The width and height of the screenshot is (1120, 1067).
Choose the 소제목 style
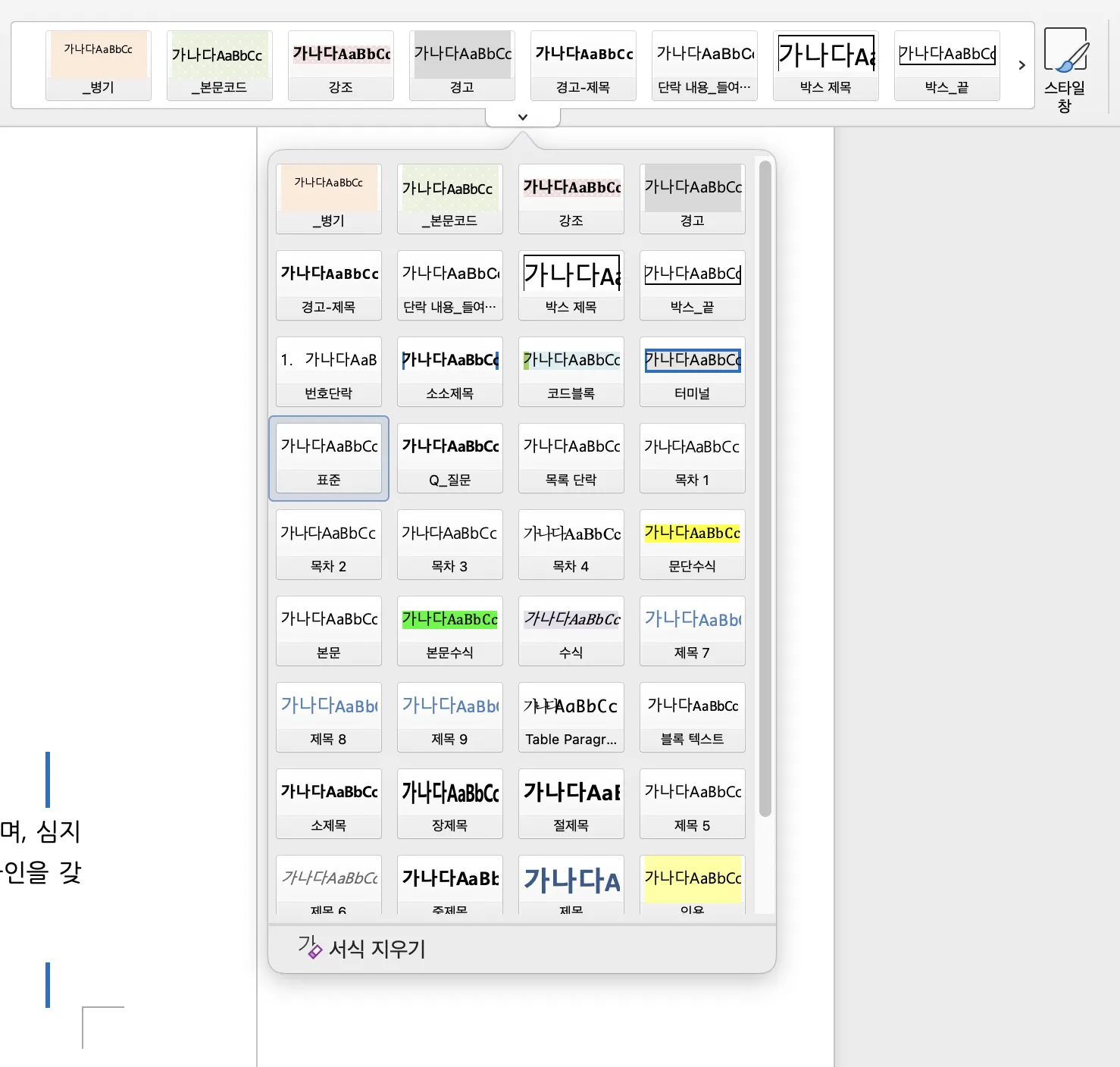329,804
